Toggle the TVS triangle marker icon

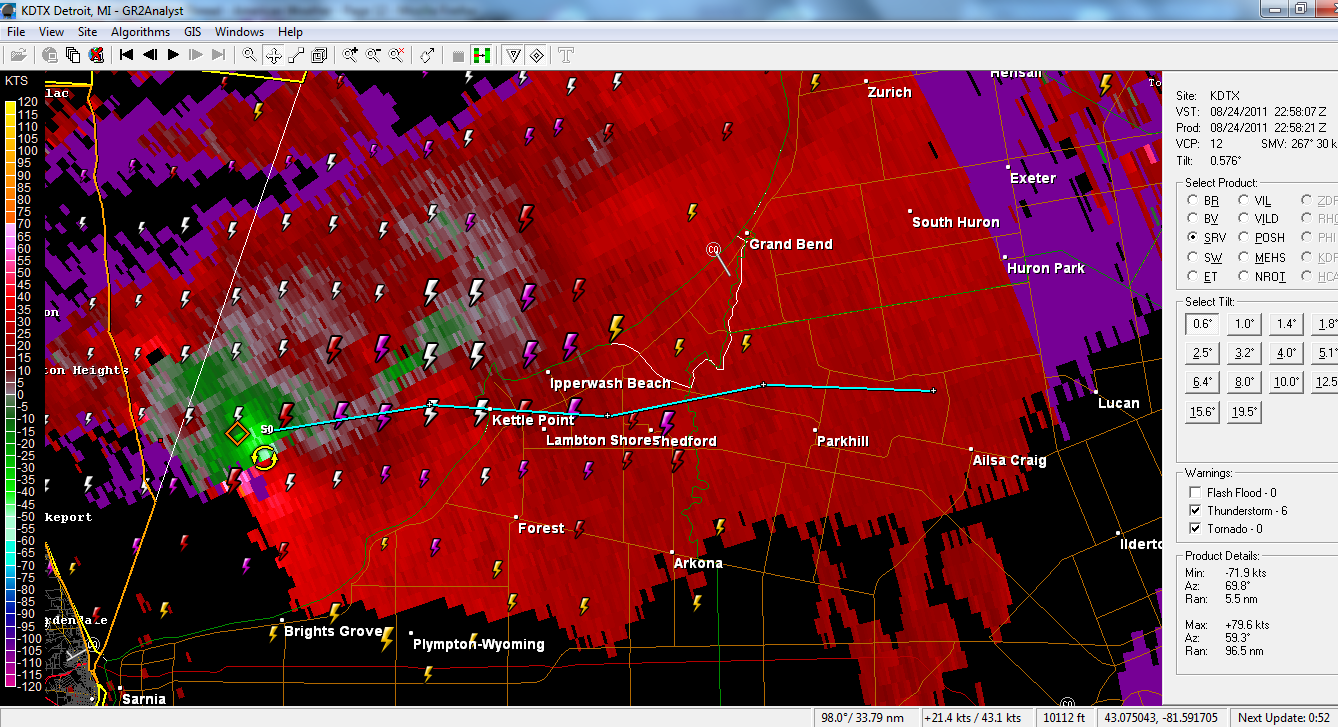(513, 55)
